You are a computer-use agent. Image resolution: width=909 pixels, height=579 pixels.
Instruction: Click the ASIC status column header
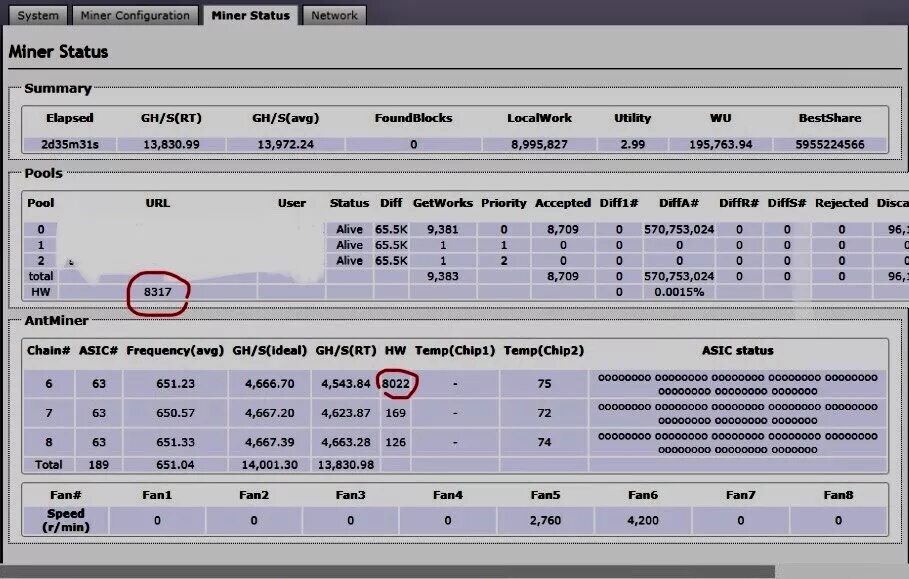point(737,351)
